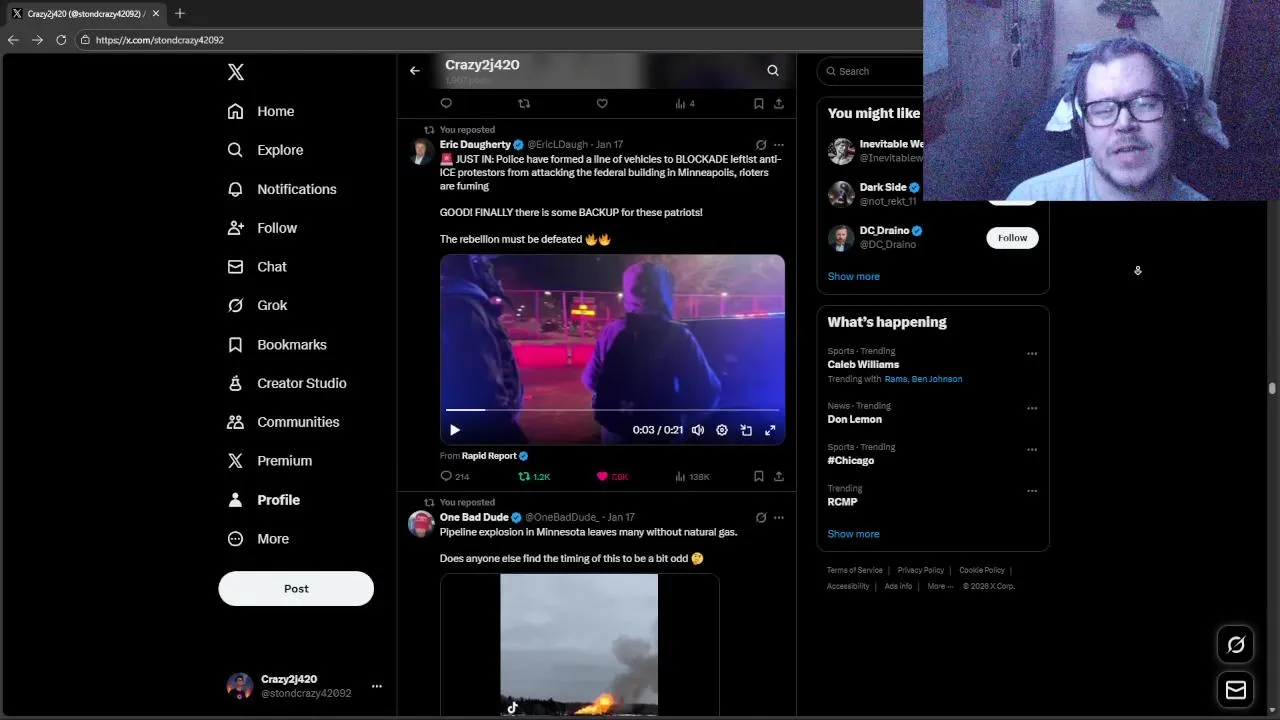Image resolution: width=1280 pixels, height=720 pixels.
Task: Open Notifications page
Action: (282, 189)
